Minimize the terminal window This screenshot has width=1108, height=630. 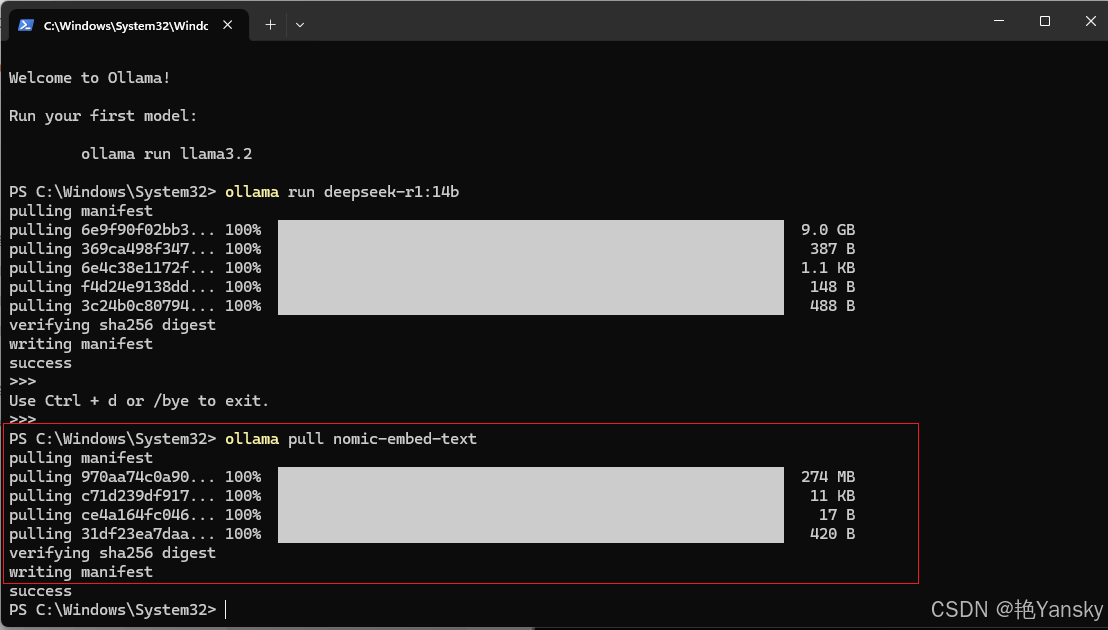[x=998, y=22]
